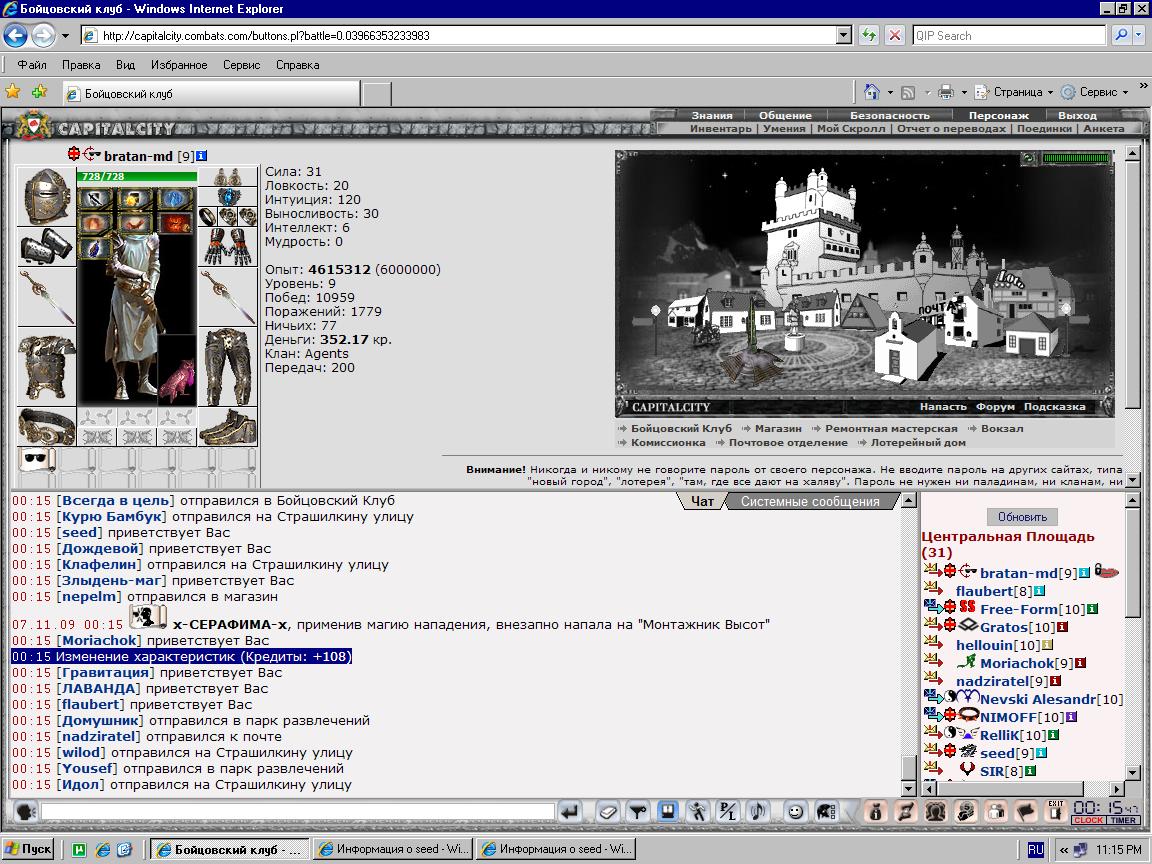Click the health bar showing 728/728

[137, 176]
